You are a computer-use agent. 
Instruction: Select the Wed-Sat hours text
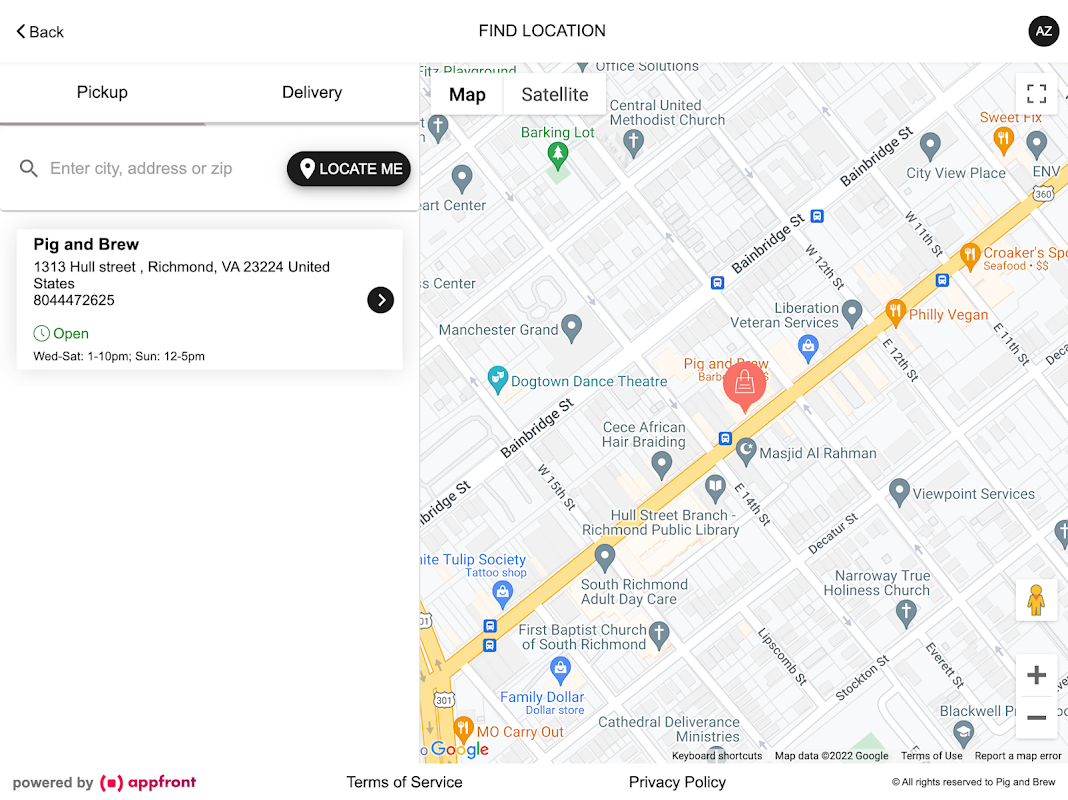tap(119, 356)
